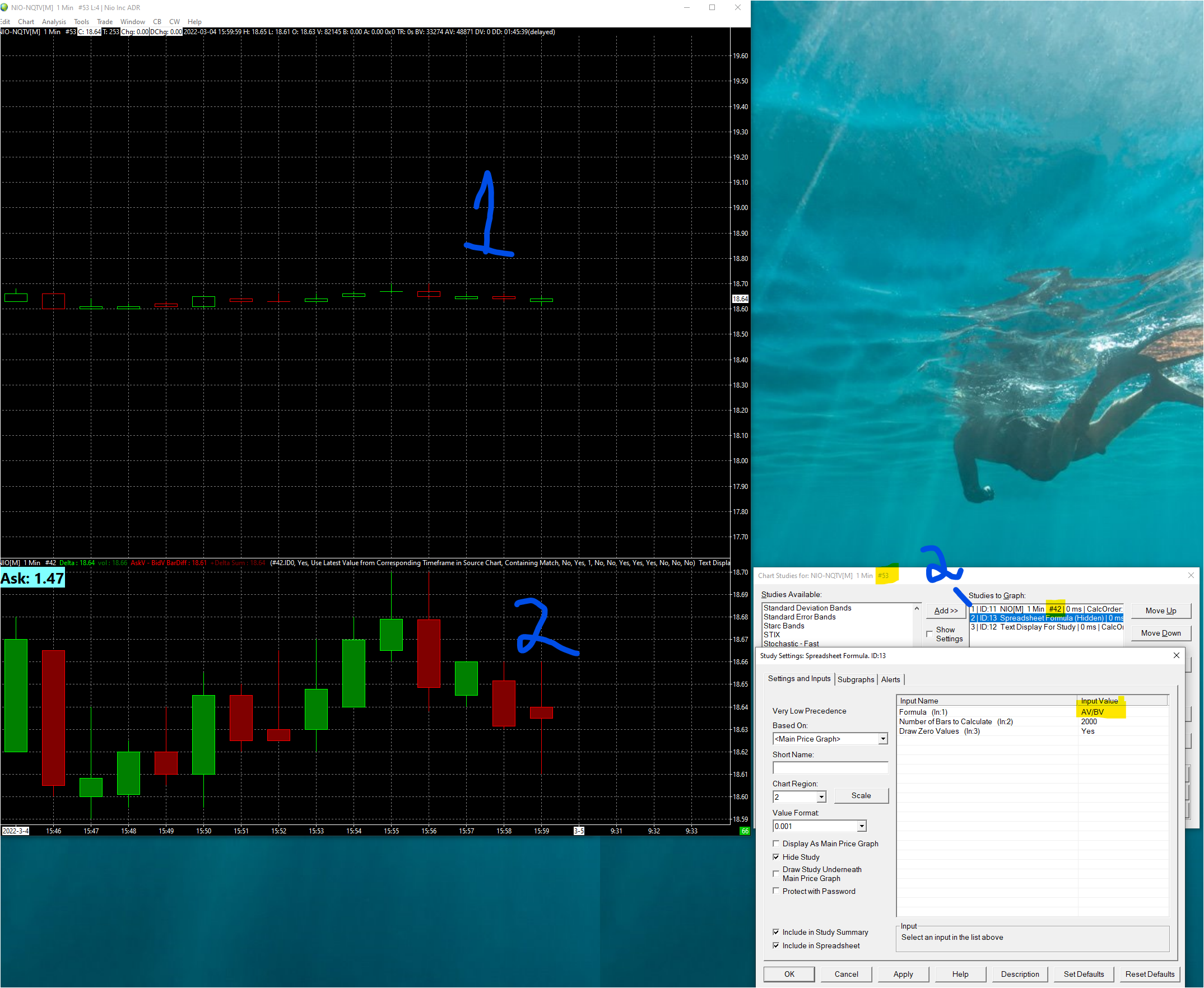
Task: Open the Value Format dropdown
Action: (861, 826)
